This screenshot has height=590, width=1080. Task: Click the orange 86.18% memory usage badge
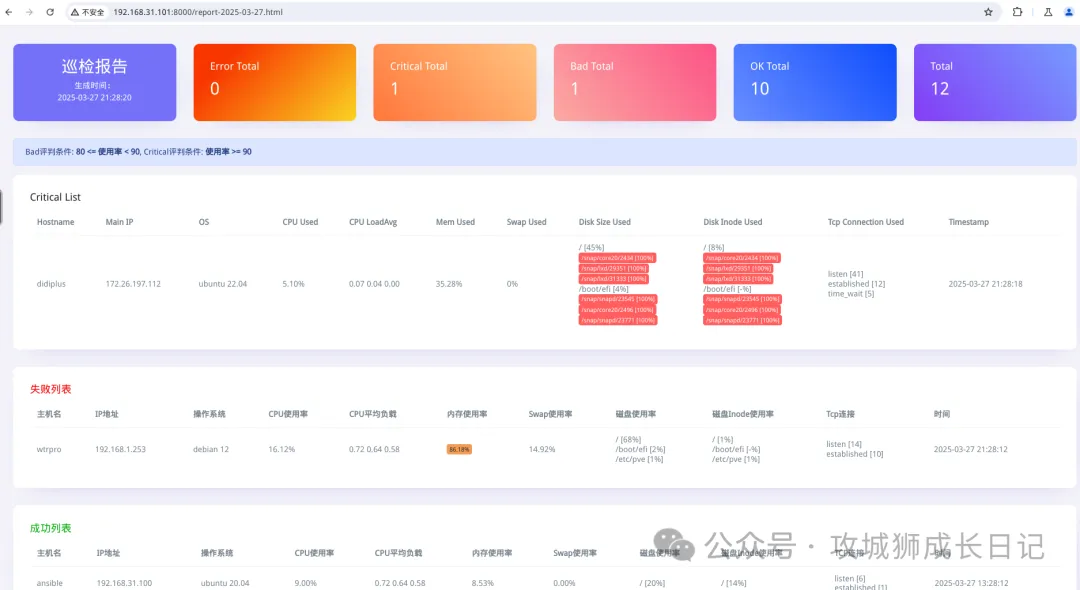459,449
